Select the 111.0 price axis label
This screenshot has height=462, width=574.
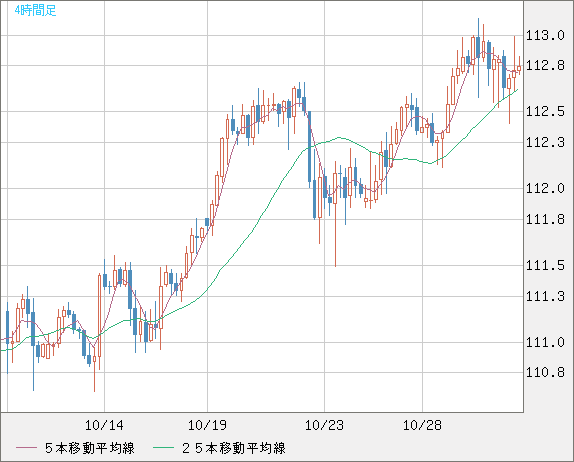click(545, 342)
